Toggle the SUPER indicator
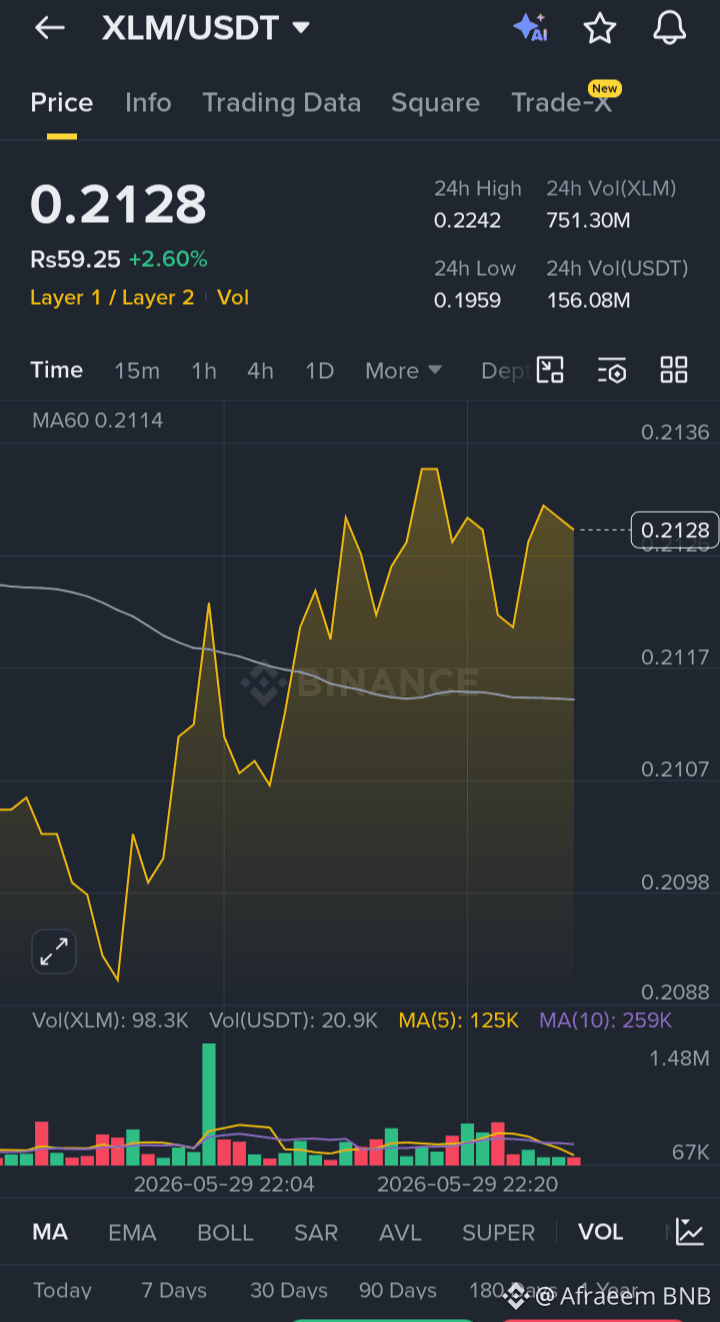Image resolution: width=720 pixels, height=1322 pixels. [x=498, y=1233]
